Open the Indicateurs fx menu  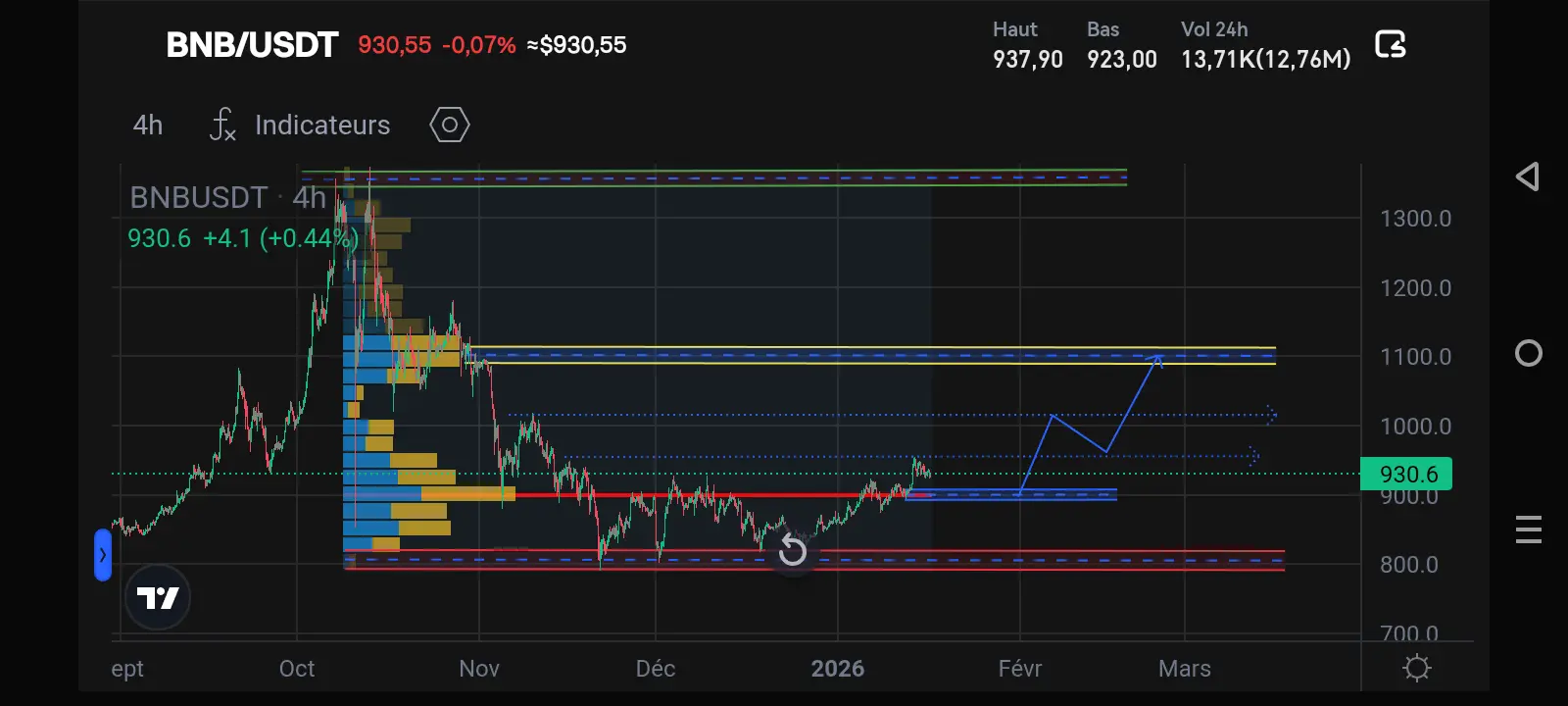[x=300, y=125]
